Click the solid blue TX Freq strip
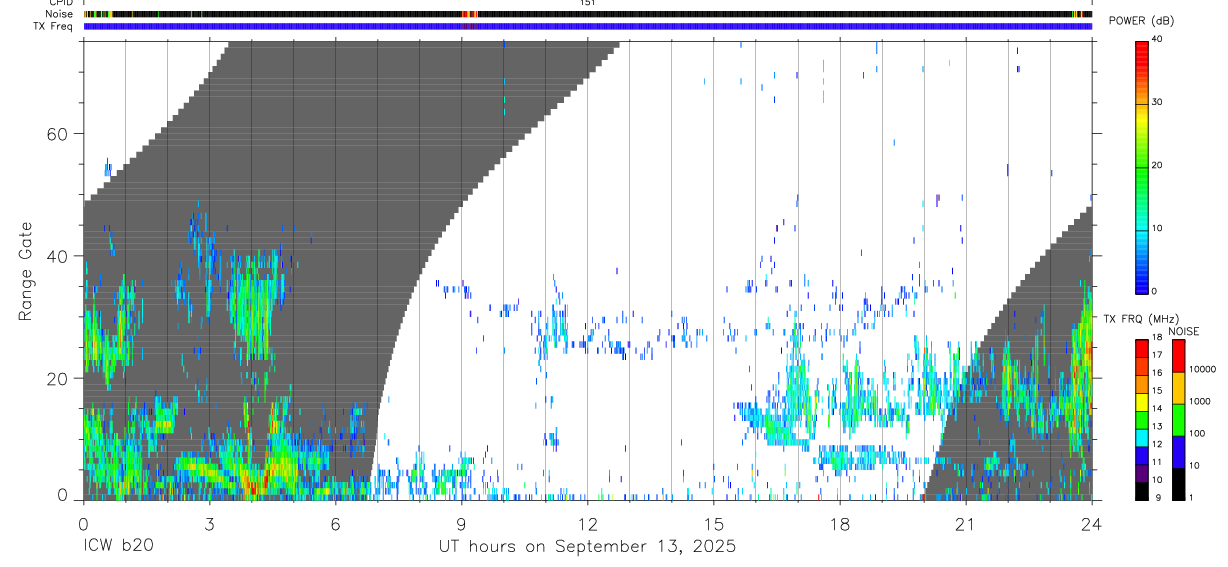The width and height of the screenshot is (1228, 567). click(587, 26)
